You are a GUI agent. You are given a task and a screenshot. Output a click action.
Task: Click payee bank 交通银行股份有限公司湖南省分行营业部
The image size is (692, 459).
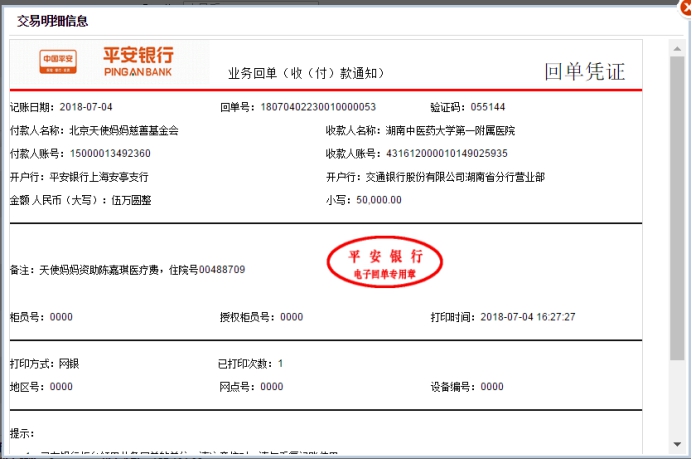point(455,177)
